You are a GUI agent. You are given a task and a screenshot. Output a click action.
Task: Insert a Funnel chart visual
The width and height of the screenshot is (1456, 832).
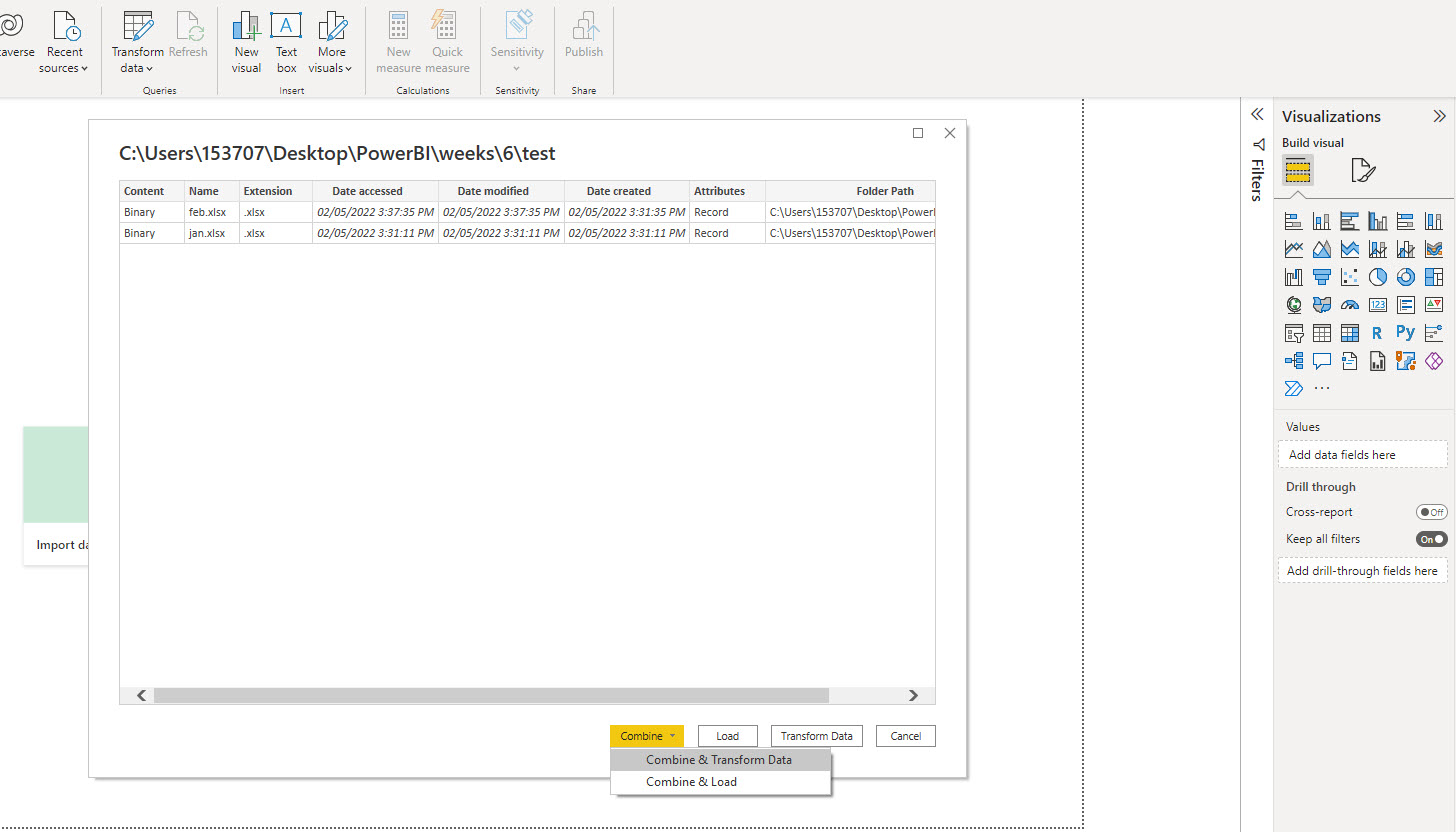1322,277
